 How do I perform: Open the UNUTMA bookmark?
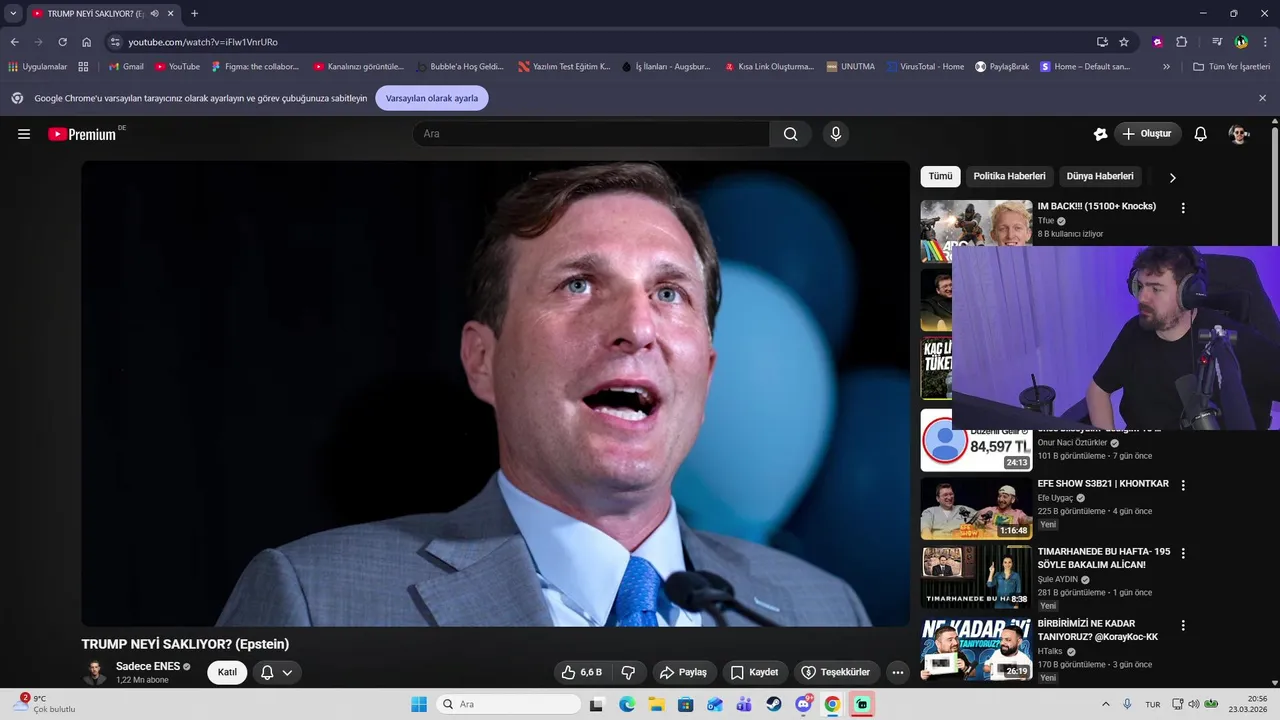pyautogui.click(x=851, y=67)
